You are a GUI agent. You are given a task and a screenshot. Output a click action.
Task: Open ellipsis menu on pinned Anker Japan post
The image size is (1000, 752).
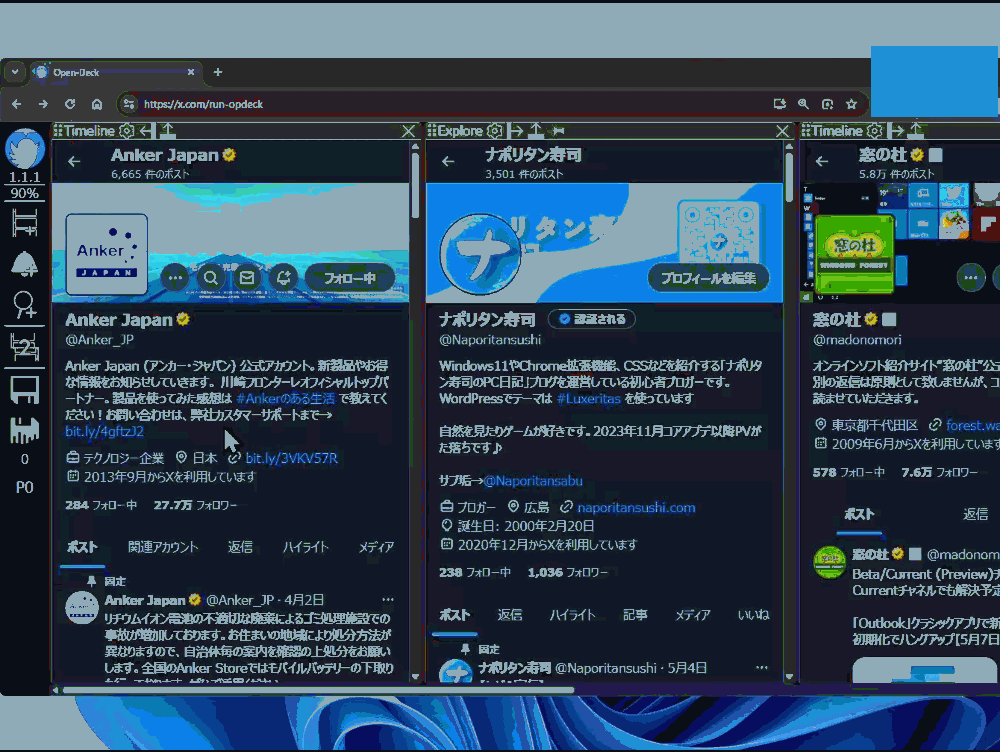(388, 600)
